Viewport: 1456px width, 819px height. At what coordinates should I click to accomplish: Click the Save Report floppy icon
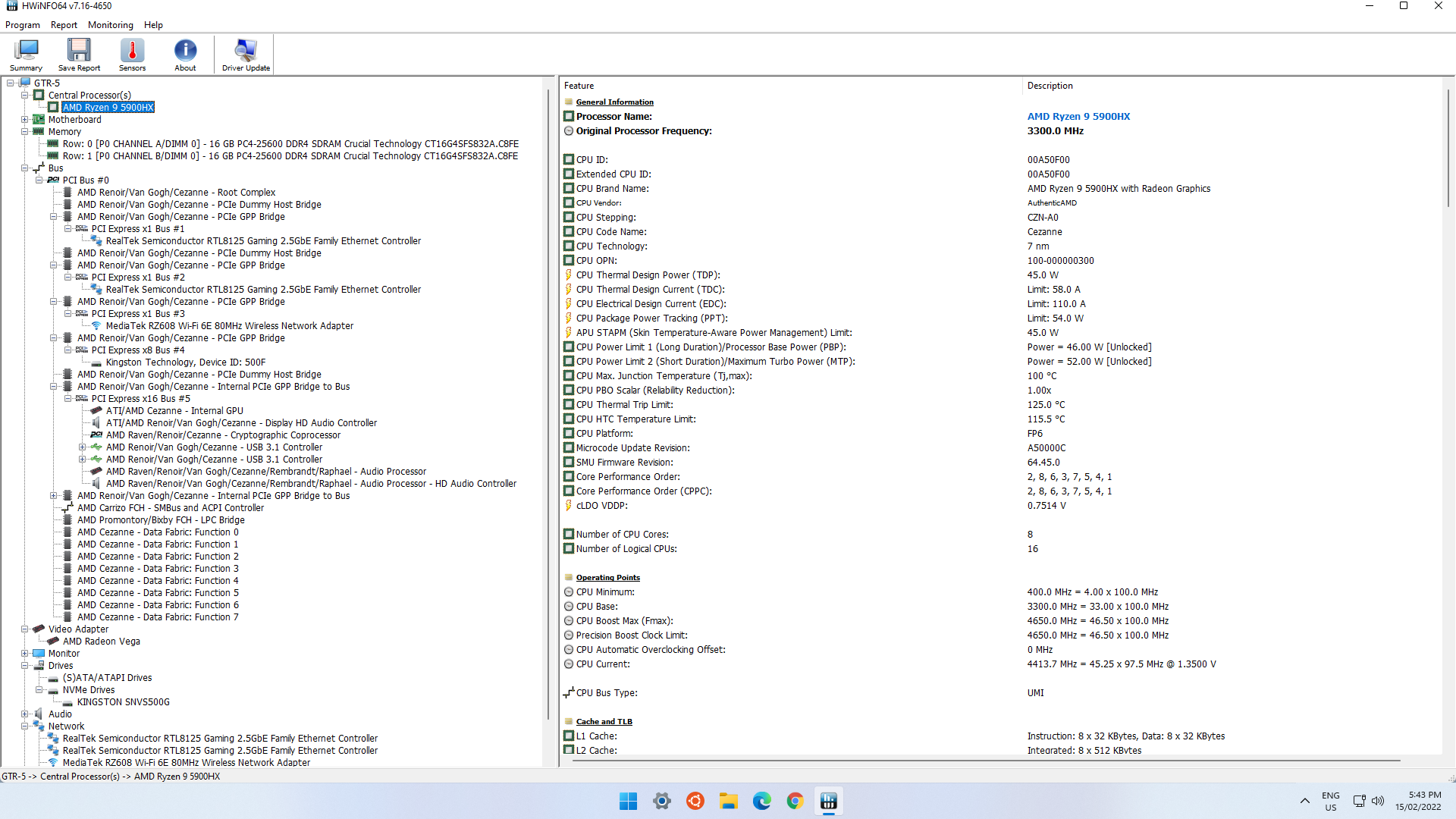pyautogui.click(x=79, y=55)
